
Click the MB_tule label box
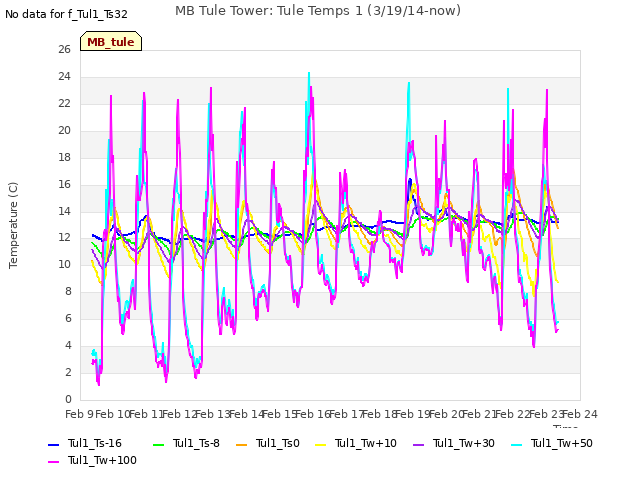pos(111,41)
